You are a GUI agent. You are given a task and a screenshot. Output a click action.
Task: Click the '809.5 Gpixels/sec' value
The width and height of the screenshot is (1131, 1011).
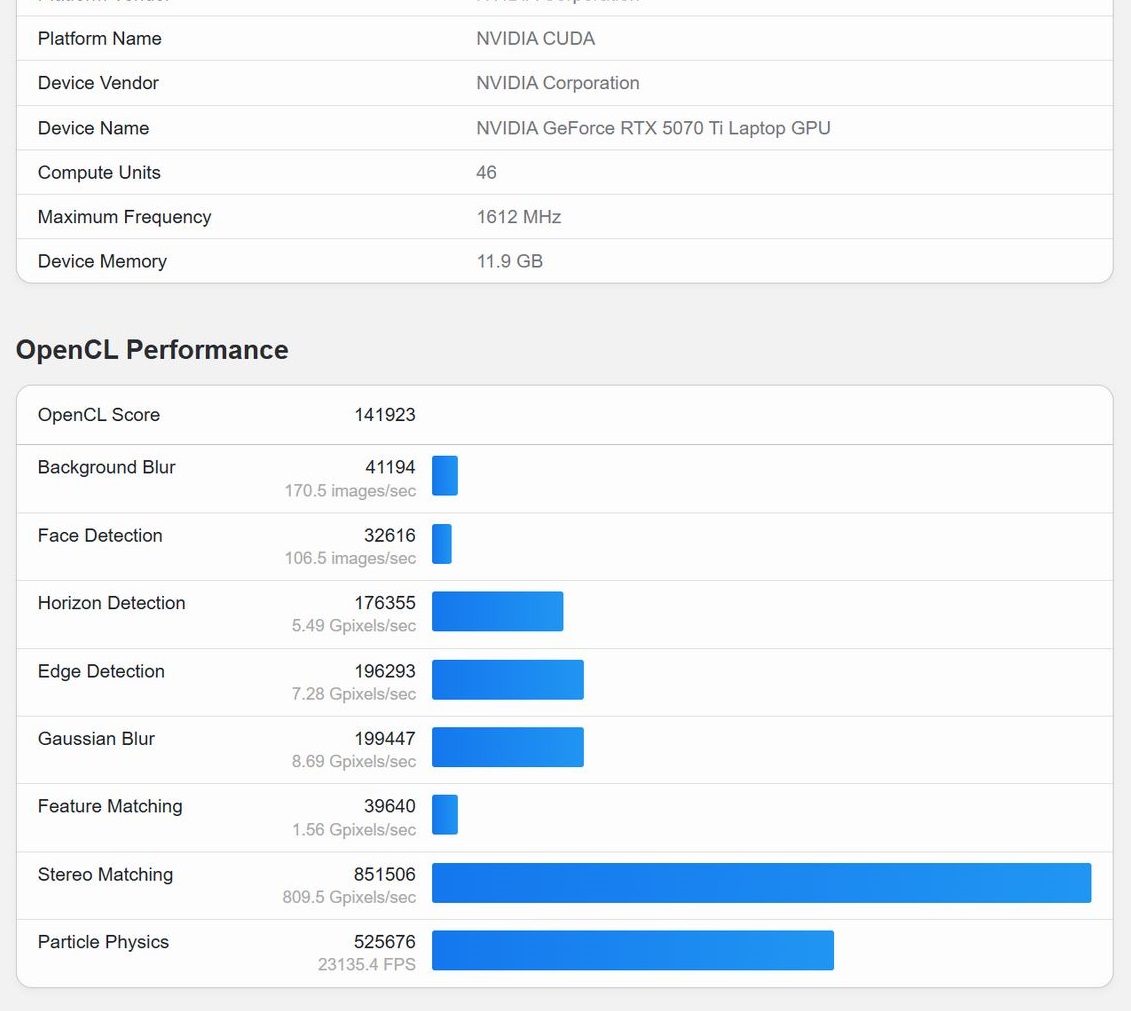pyautogui.click(x=349, y=897)
